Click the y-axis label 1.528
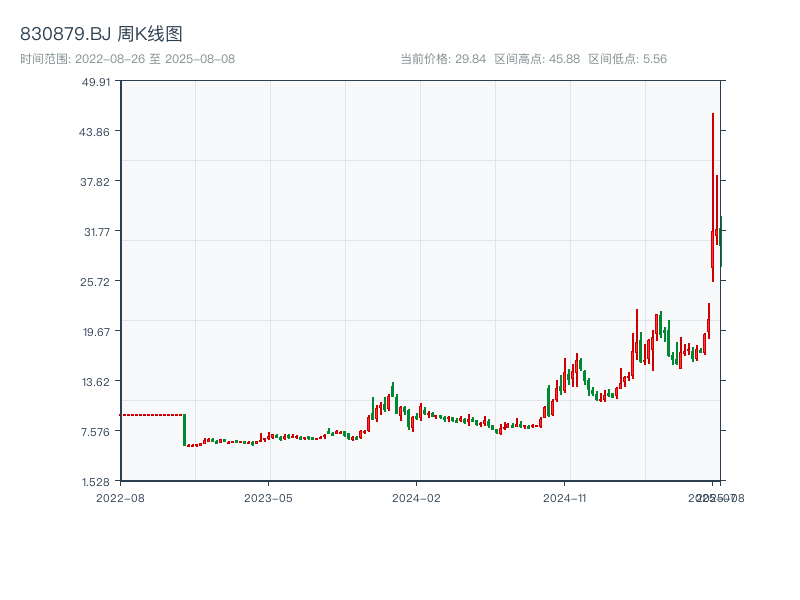800x600 pixels. click(96, 482)
